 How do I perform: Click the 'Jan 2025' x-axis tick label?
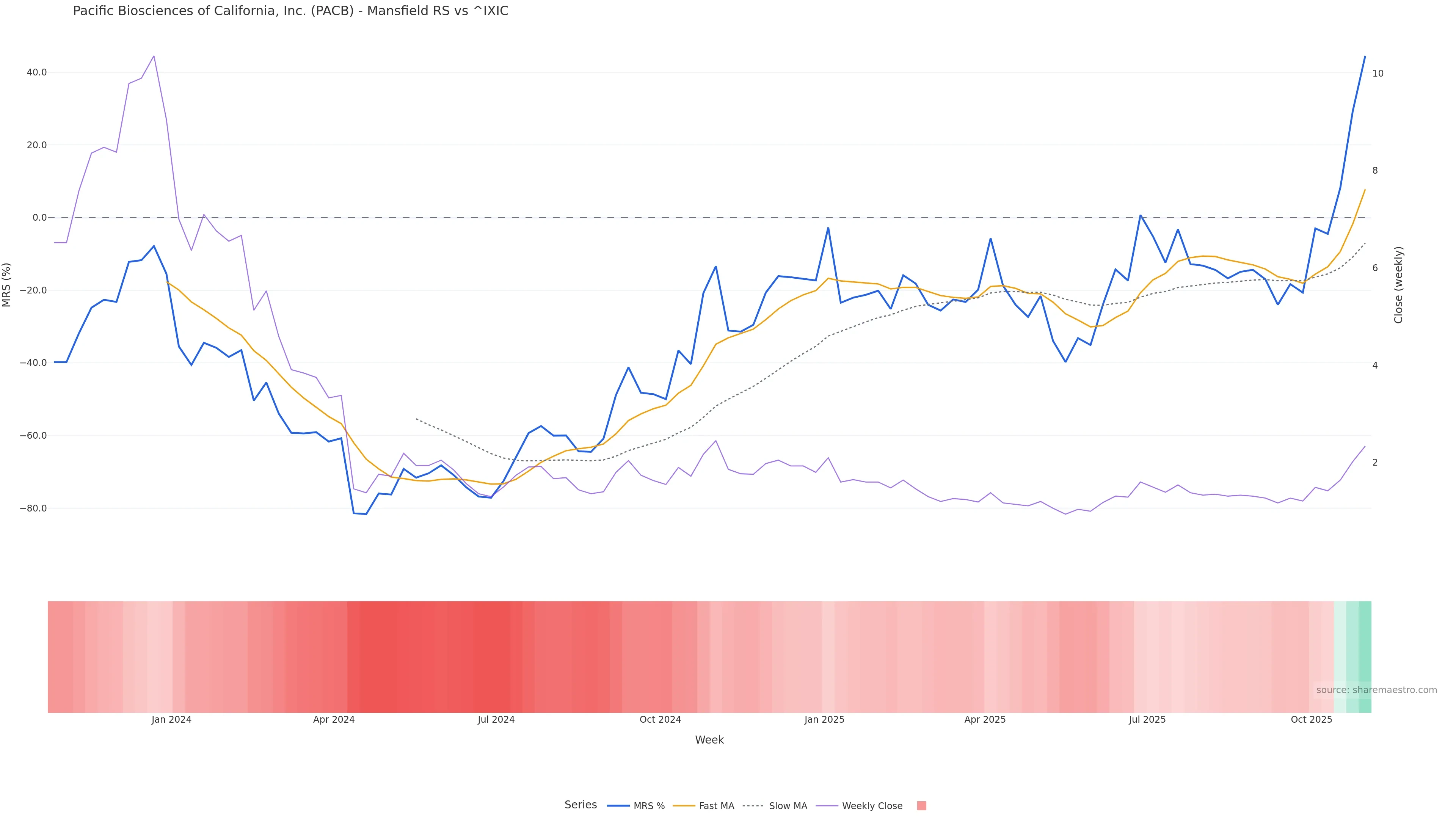824,720
